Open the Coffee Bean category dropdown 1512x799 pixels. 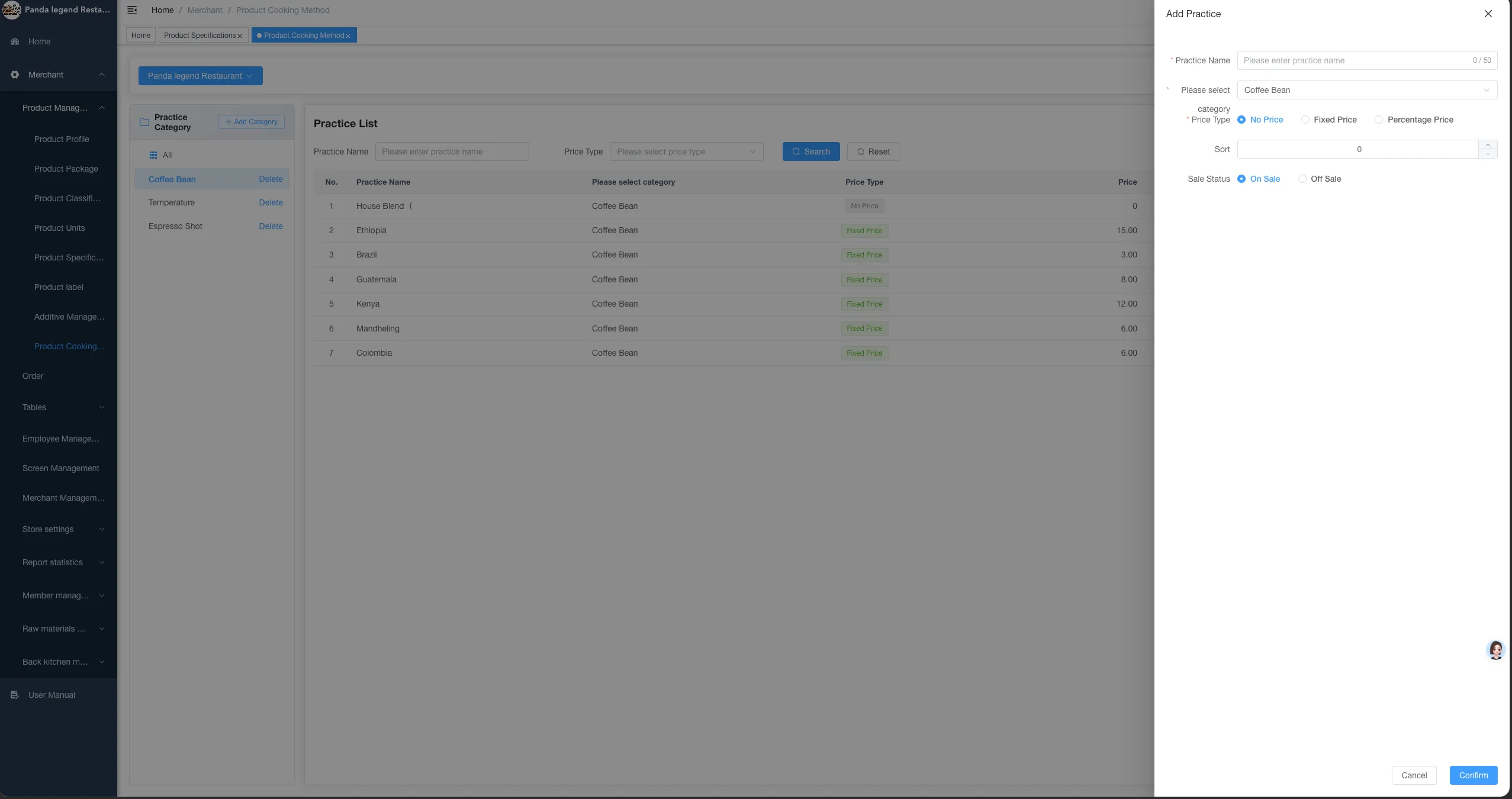[1367, 90]
